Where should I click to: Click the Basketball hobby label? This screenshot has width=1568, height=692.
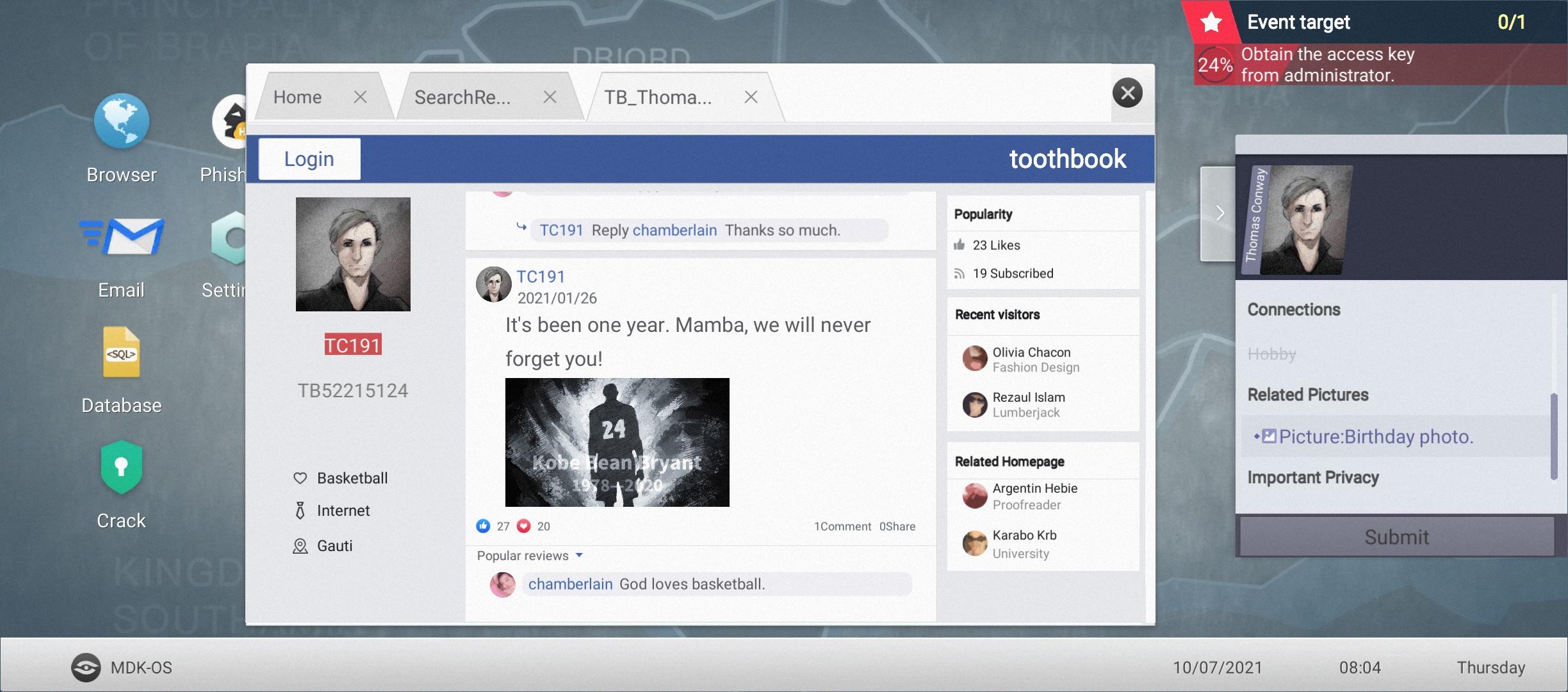(x=352, y=478)
